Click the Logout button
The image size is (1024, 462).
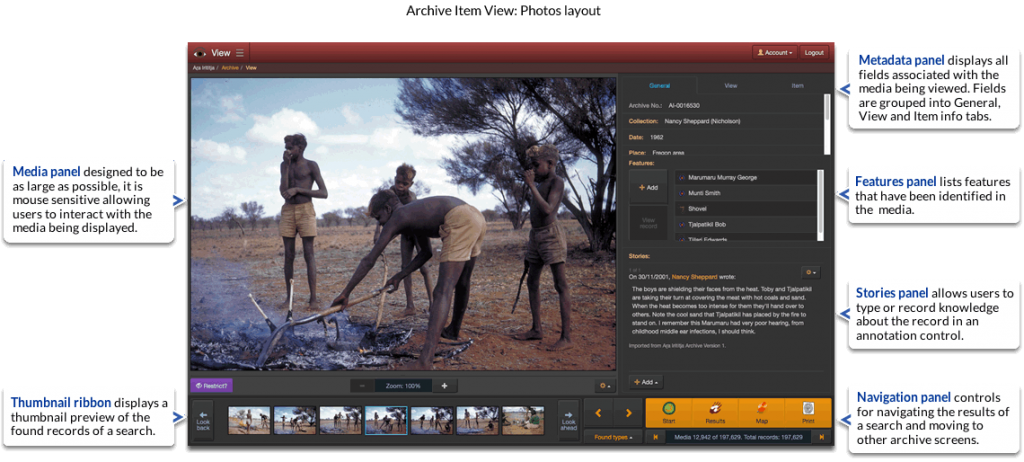pos(814,53)
